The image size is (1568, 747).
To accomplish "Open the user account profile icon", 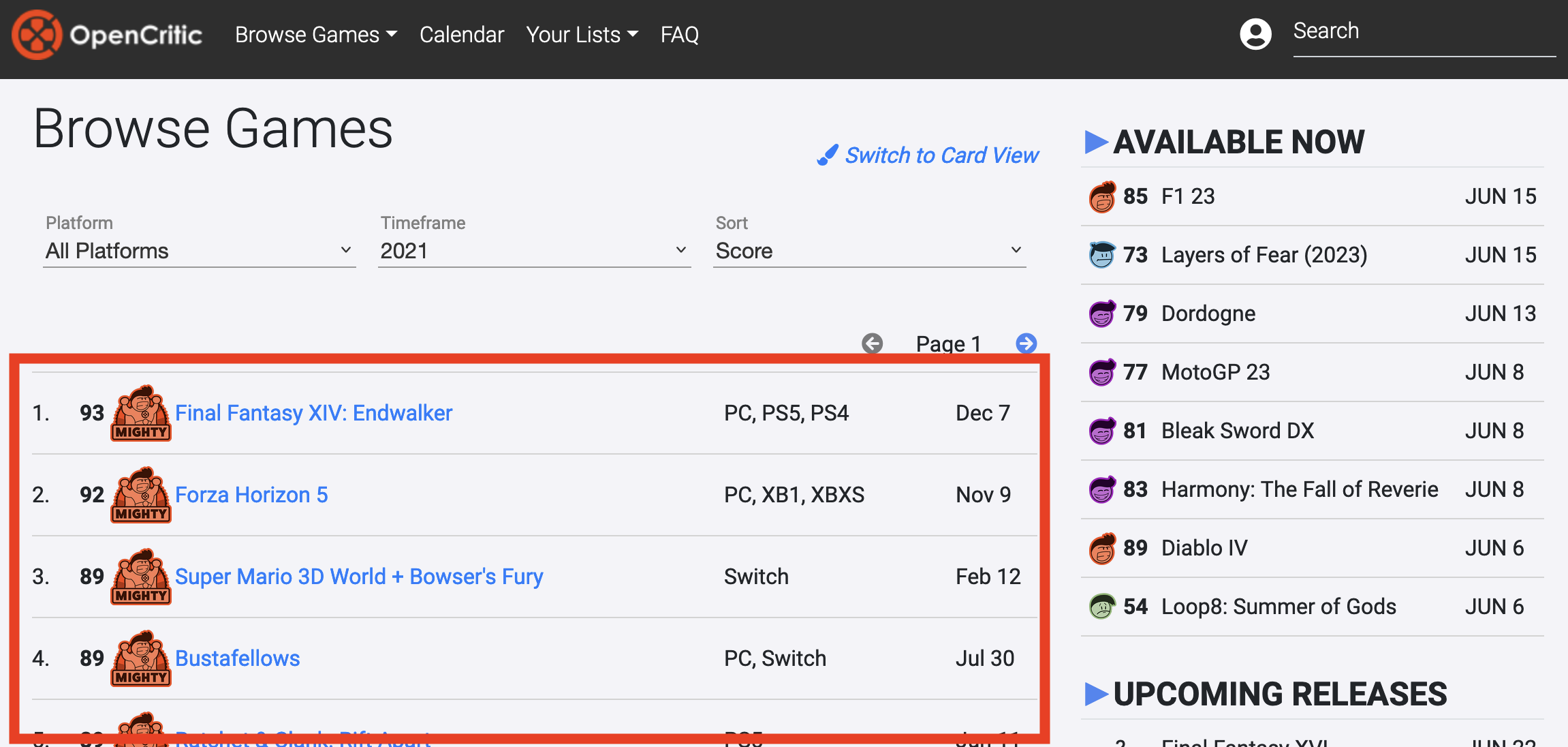I will (1255, 34).
